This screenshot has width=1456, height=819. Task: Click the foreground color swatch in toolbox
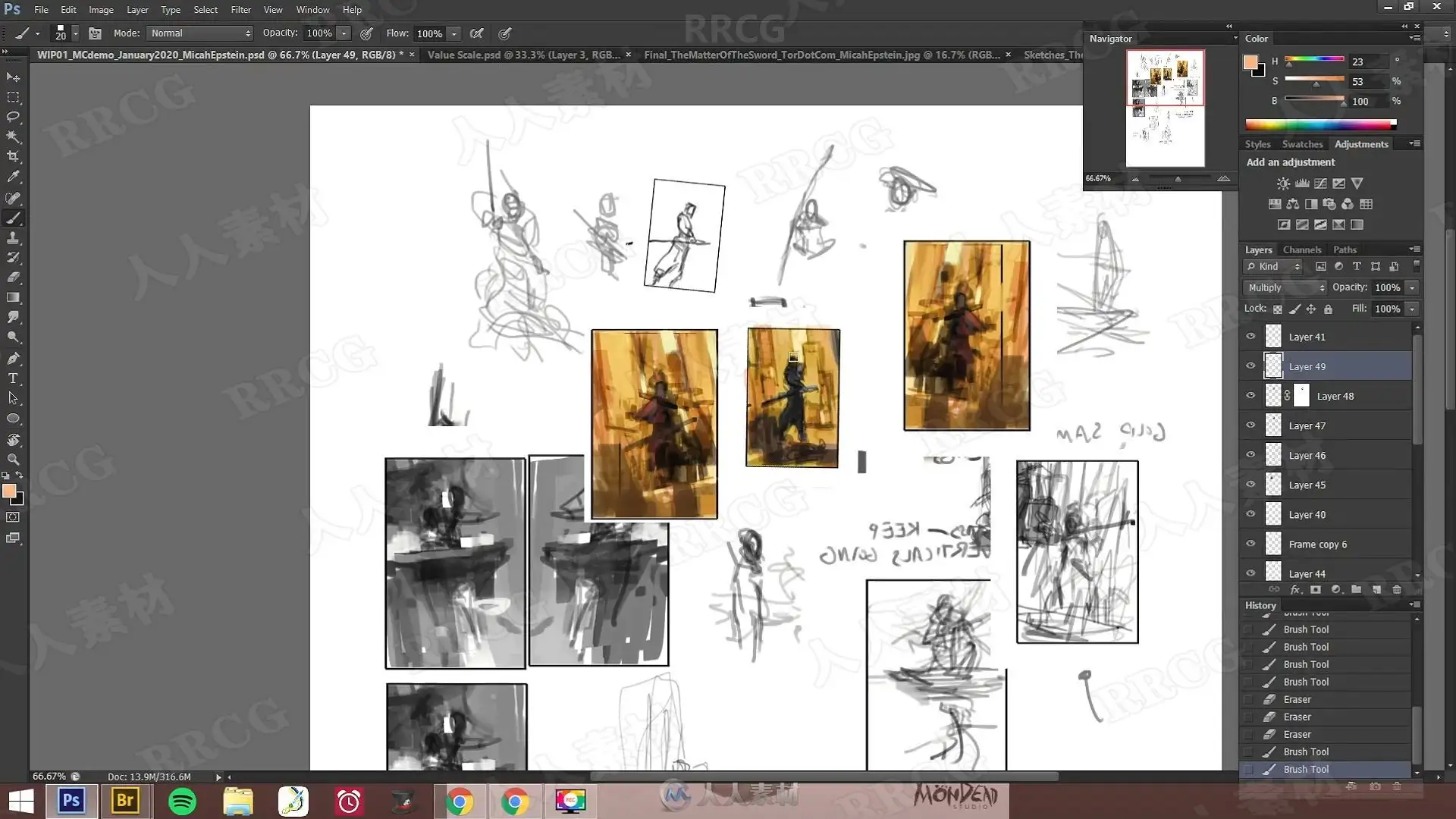point(9,491)
